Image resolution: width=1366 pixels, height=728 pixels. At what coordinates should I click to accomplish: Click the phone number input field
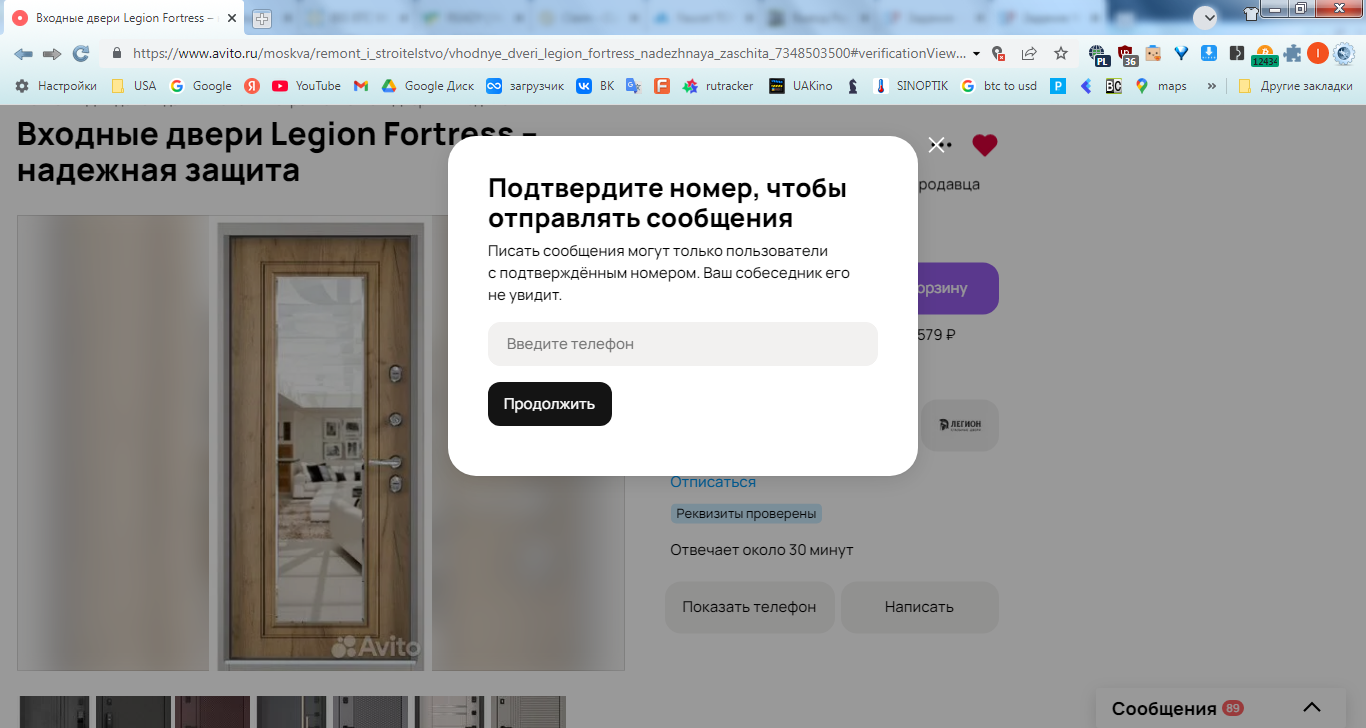pyautogui.click(x=682, y=344)
